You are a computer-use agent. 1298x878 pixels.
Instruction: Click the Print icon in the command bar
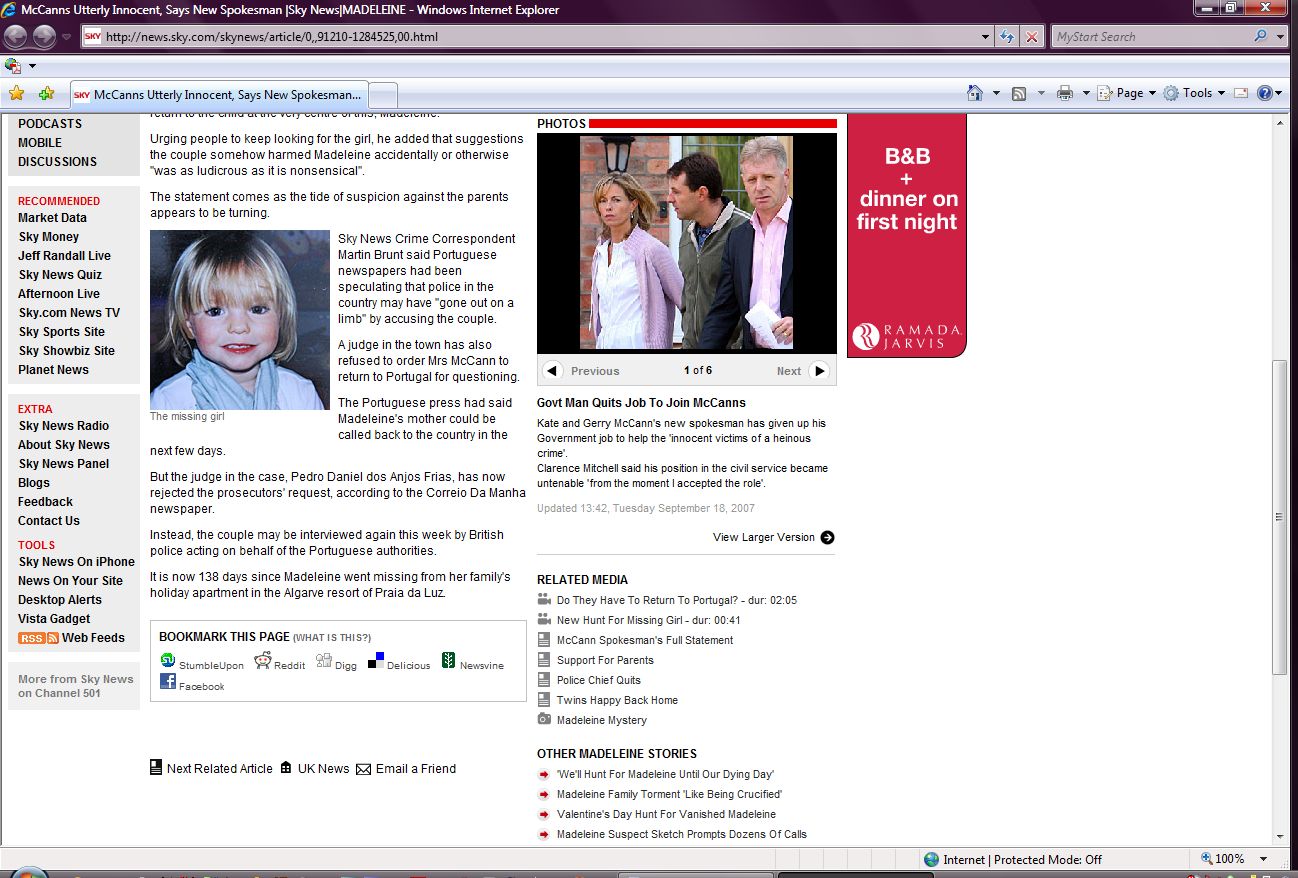tap(1064, 93)
